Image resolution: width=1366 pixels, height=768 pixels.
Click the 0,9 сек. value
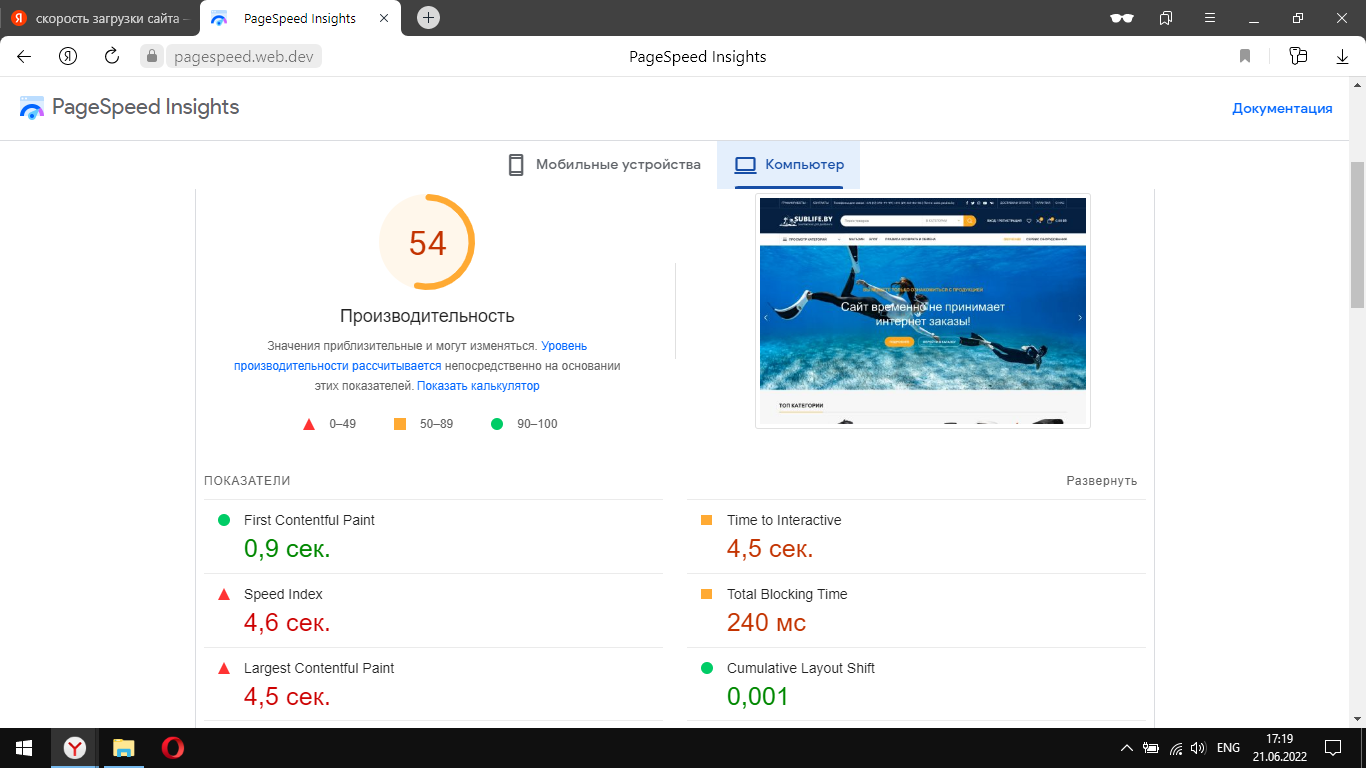(x=287, y=549)
